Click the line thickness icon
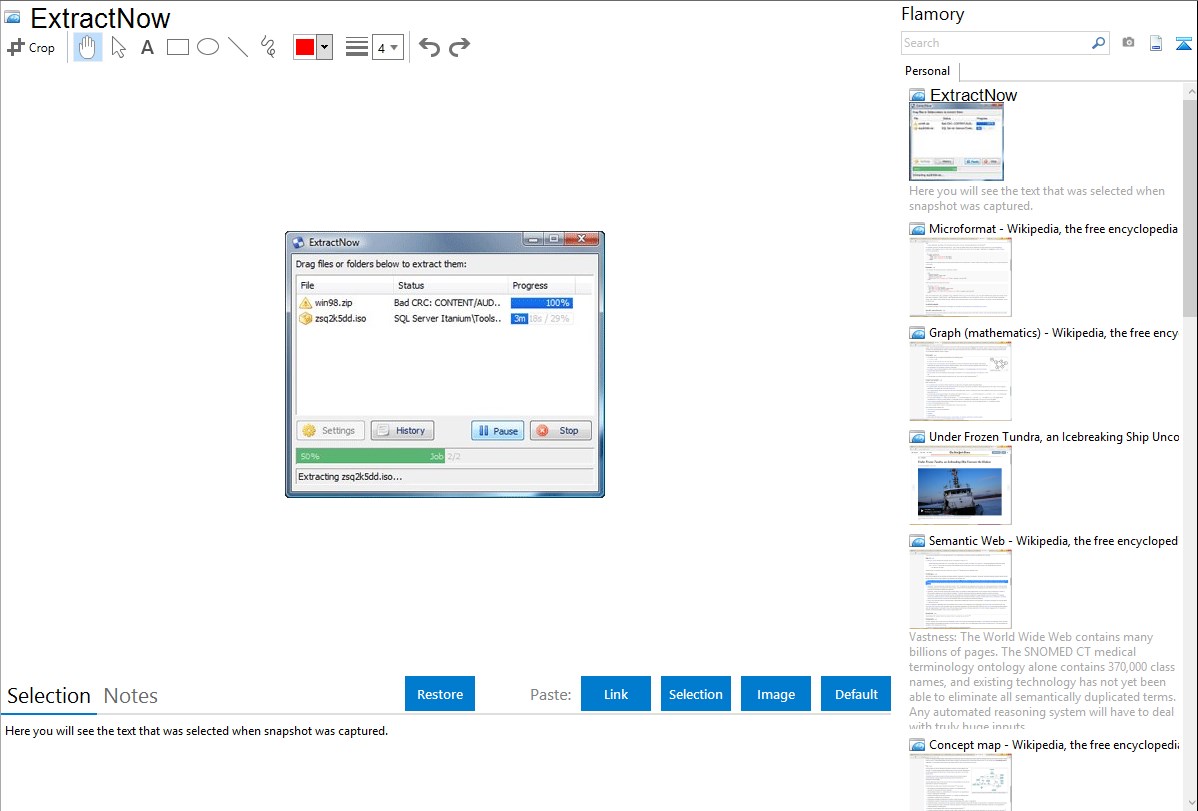Image resolution: width=1198 pixels, height=811 pixels. [x=357, y=47]
